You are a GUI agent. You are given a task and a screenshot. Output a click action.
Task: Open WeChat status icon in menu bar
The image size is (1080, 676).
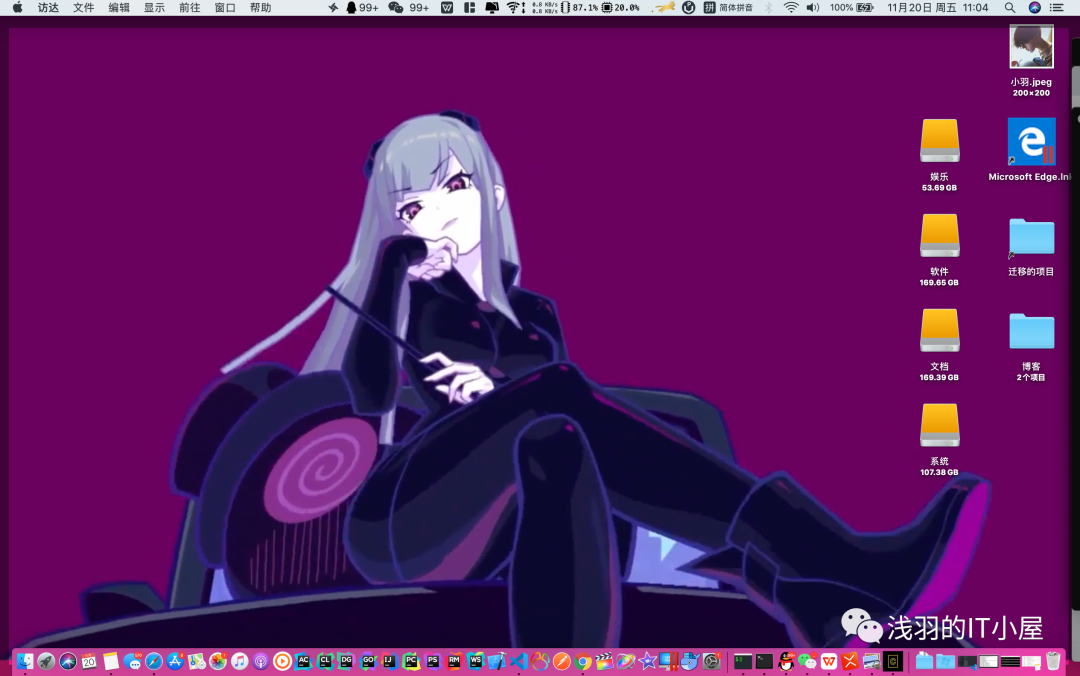click(x=408, y=8)
